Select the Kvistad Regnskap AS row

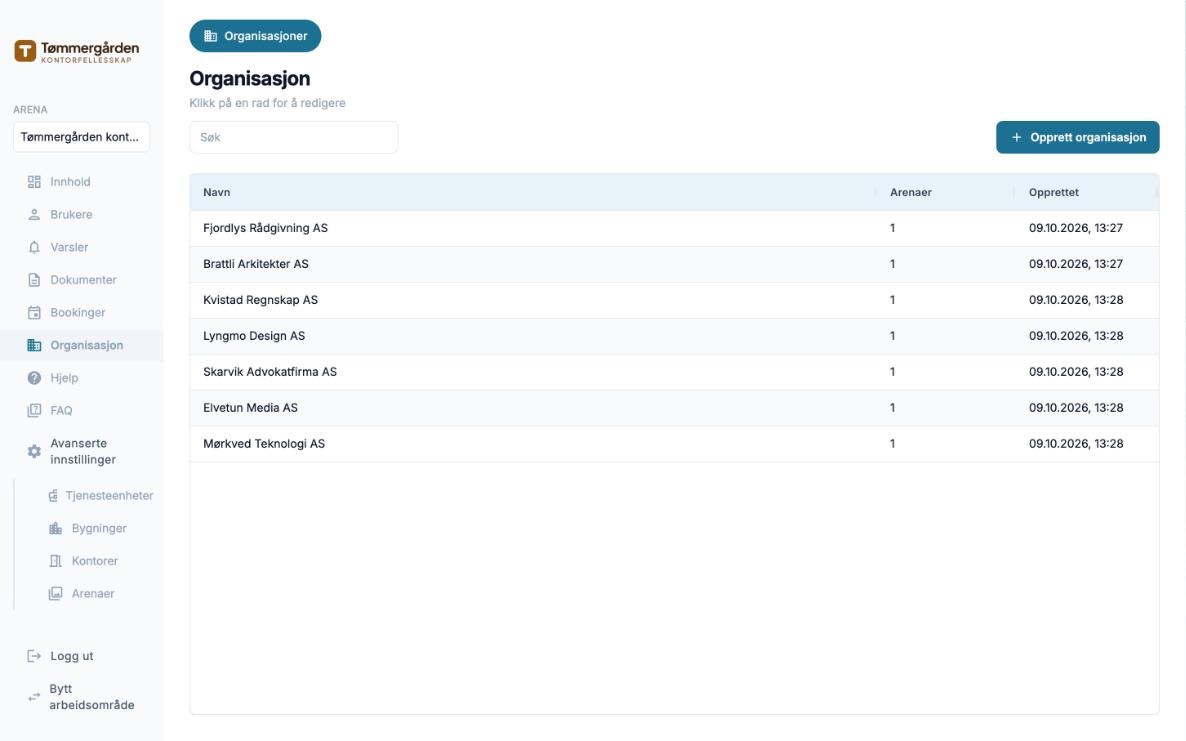point(674,300)
